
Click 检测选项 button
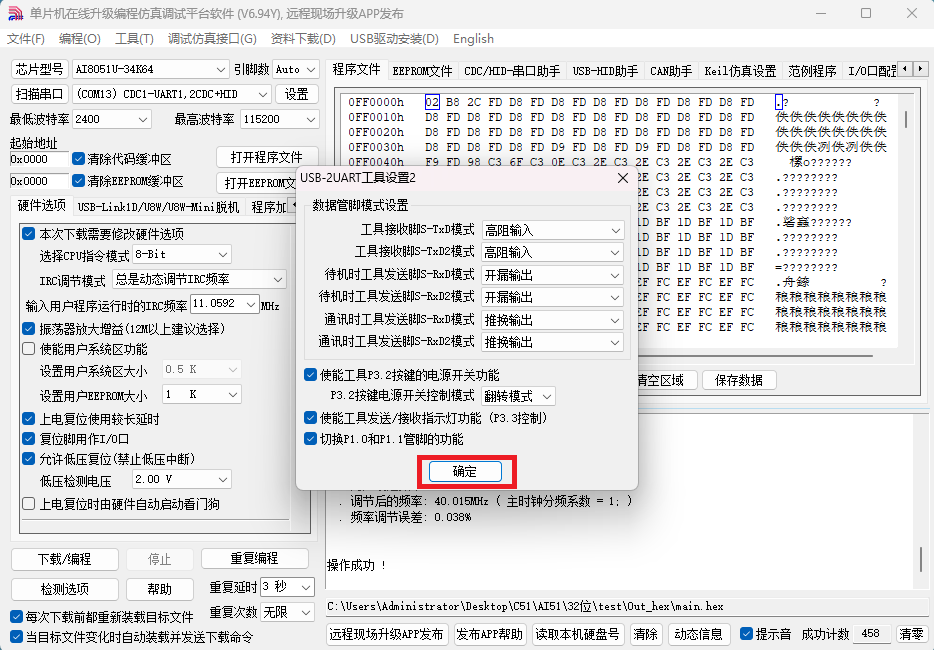pyautogui.click(x=64, y=589)
